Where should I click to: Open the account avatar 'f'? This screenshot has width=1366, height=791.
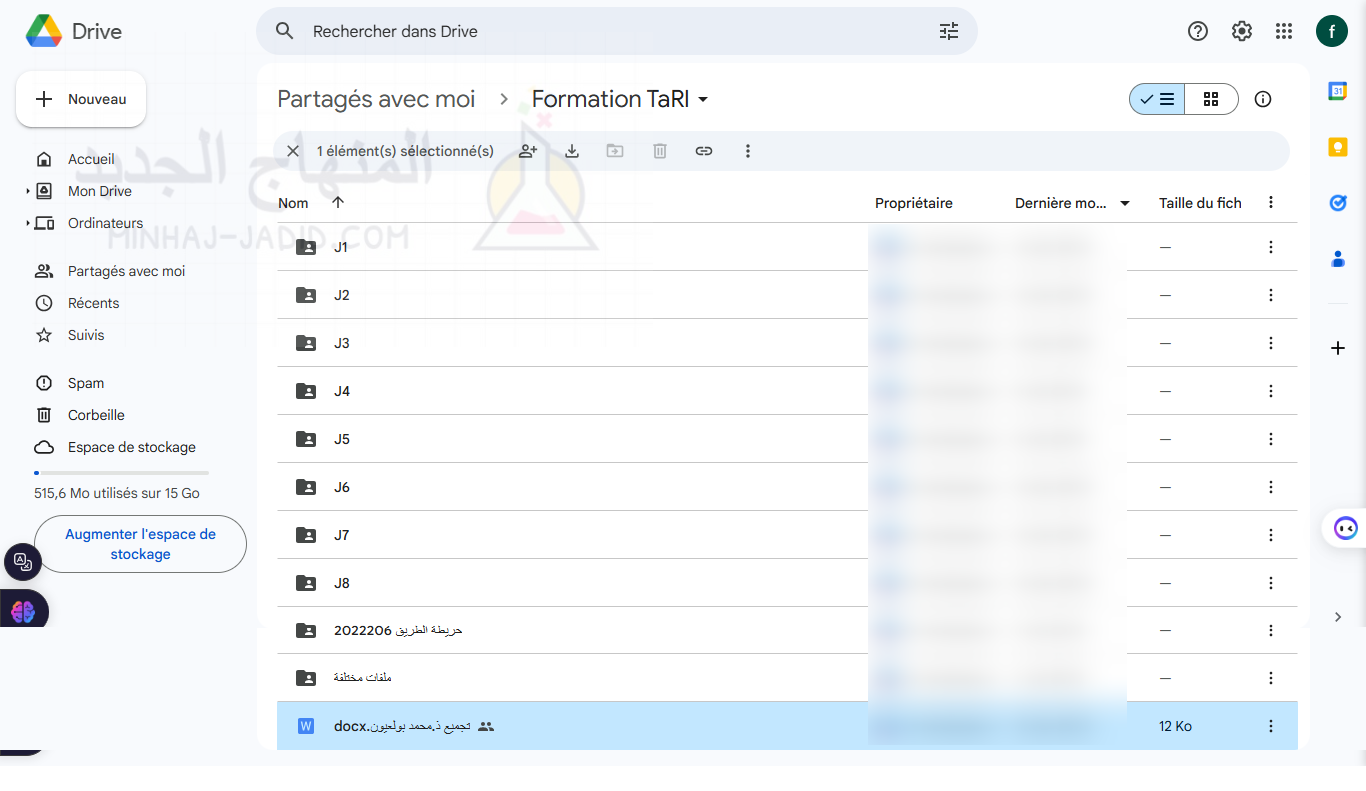click(x=1331, y=31)
